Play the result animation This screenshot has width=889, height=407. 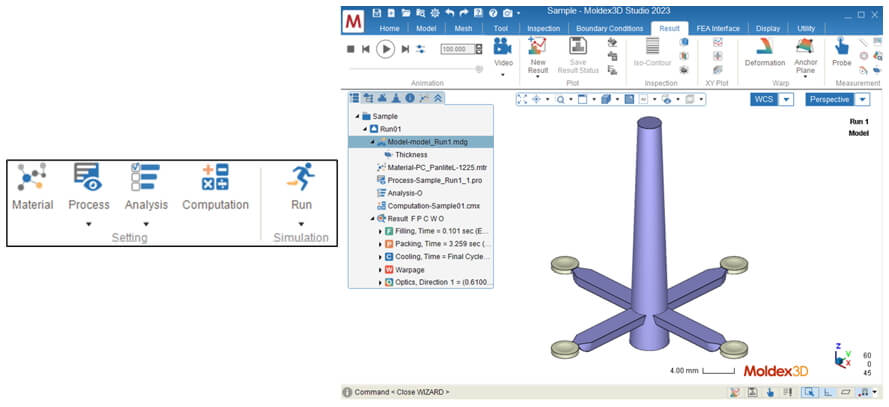tap(386, 49)
